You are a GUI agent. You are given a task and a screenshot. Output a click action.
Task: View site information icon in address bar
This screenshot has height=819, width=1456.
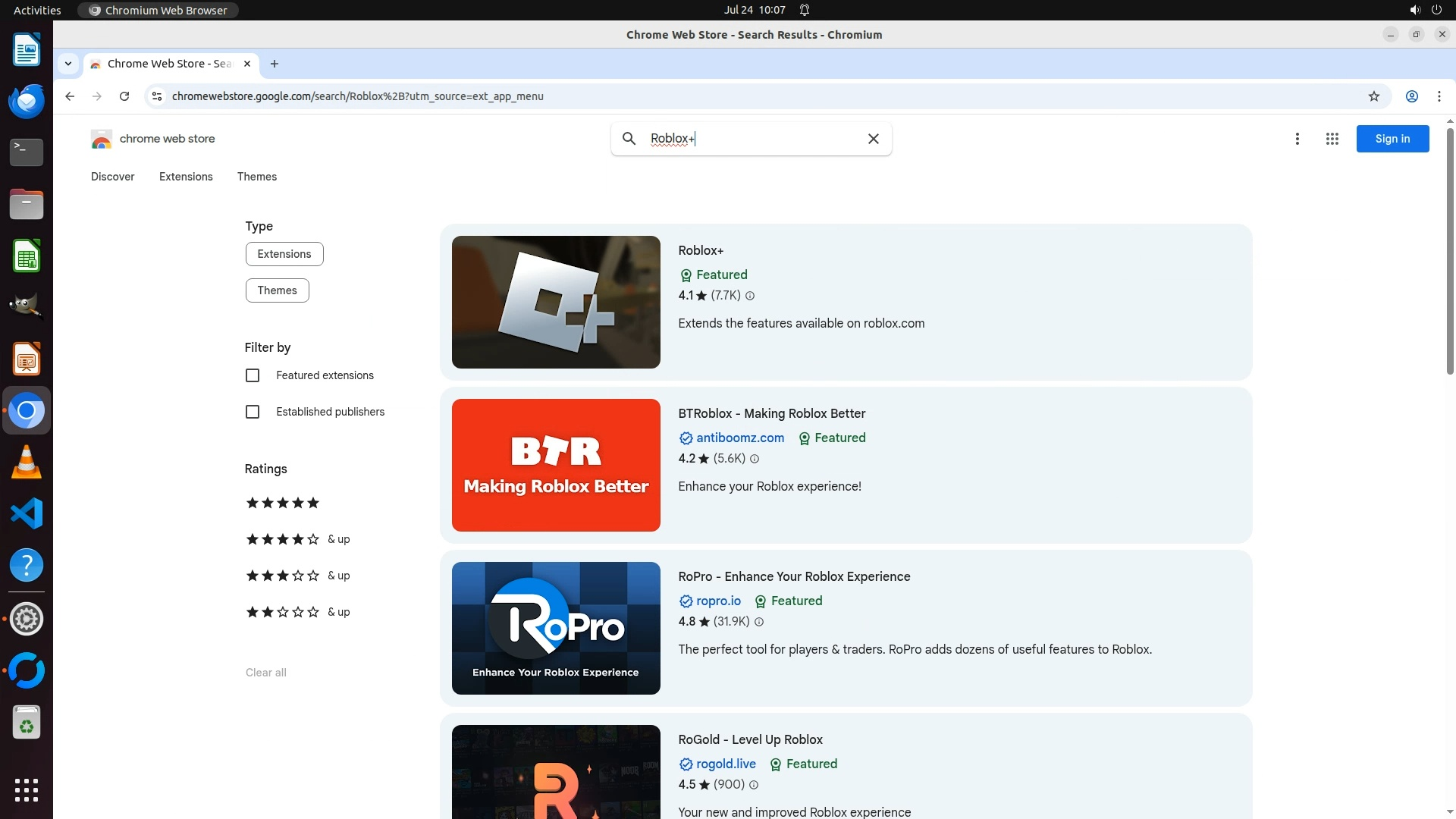157,96
